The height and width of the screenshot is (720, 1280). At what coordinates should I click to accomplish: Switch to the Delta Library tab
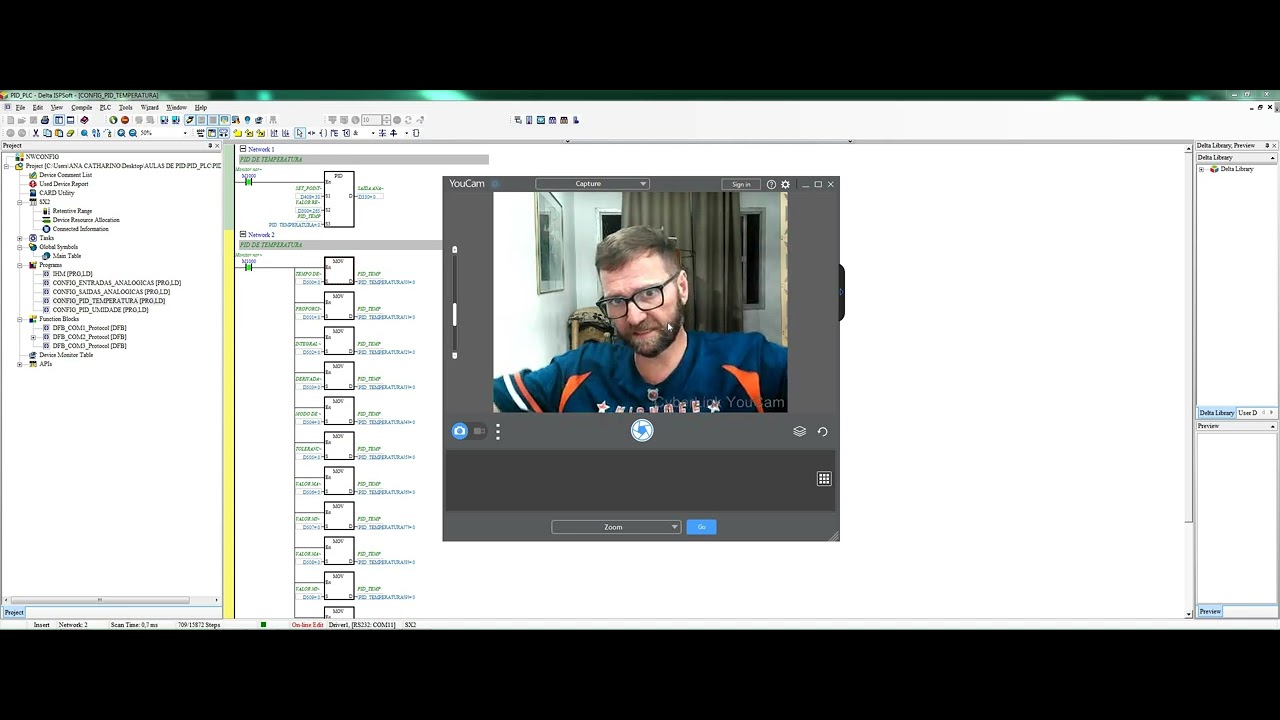coord(1216,413)
